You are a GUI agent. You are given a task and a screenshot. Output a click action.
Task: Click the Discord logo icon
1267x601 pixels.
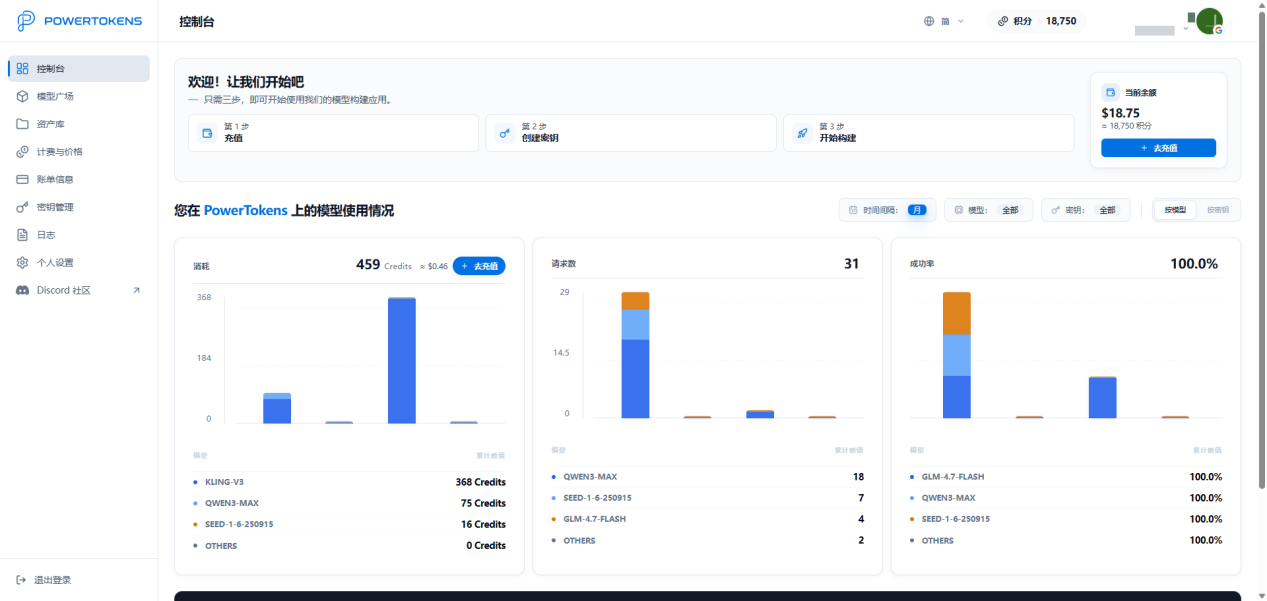pos(22,290)
